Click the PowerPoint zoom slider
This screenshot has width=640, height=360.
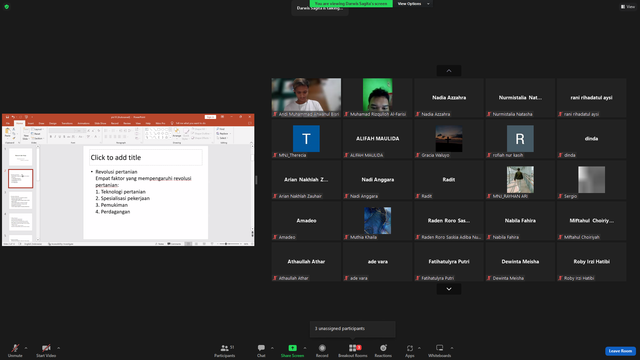coord(230,244)
